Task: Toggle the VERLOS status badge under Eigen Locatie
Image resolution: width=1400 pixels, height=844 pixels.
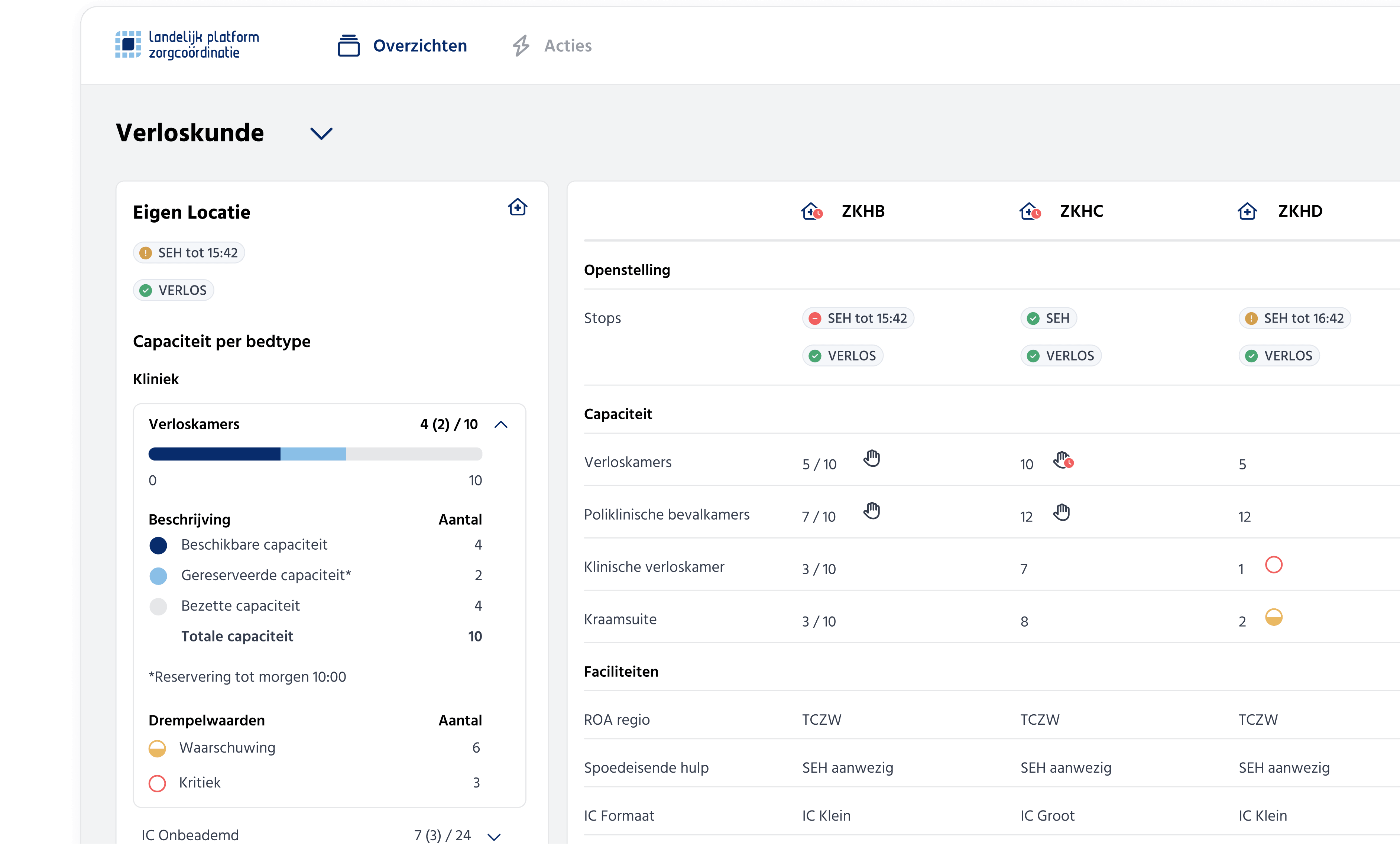Action: 173,290
